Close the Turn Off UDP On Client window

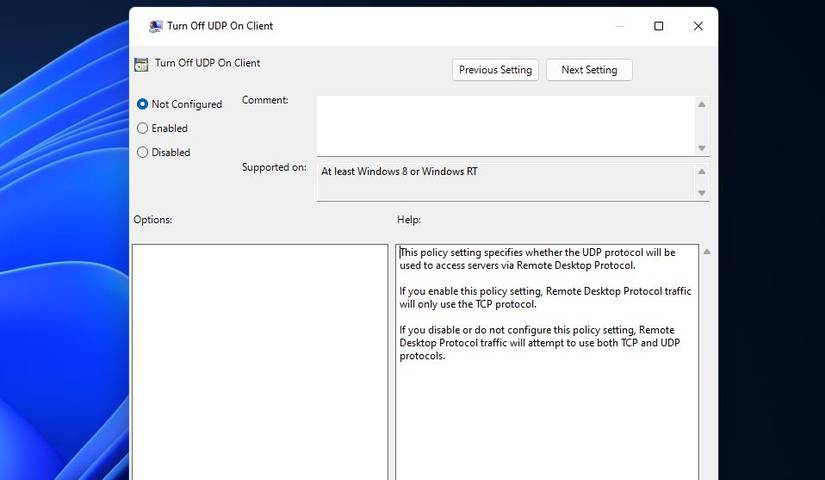click(698, 26)
